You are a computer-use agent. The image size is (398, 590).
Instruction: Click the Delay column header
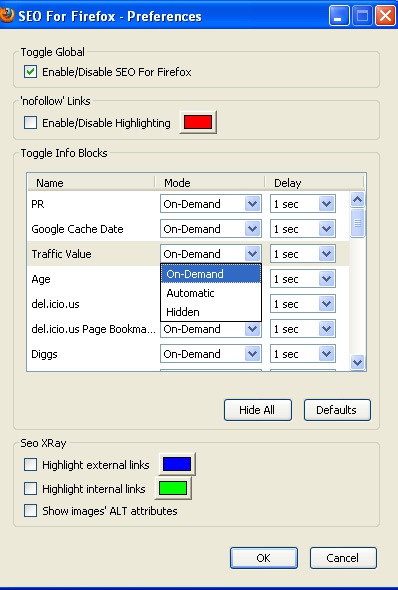pos(314,183)
